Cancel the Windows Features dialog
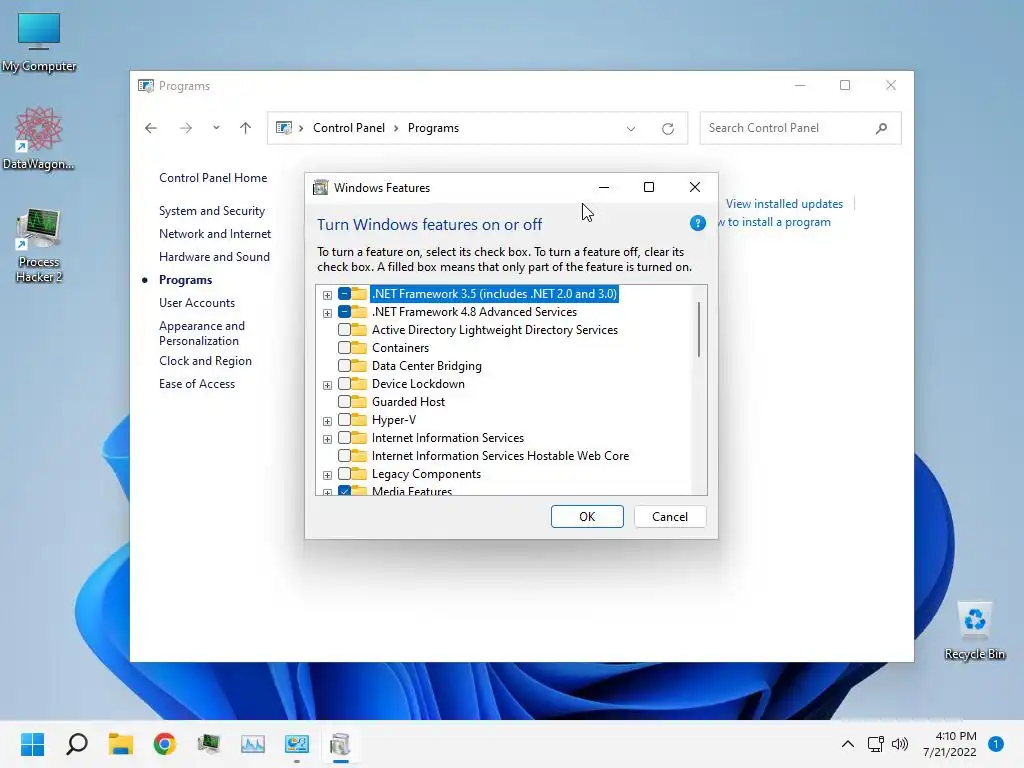 point(670,517)
